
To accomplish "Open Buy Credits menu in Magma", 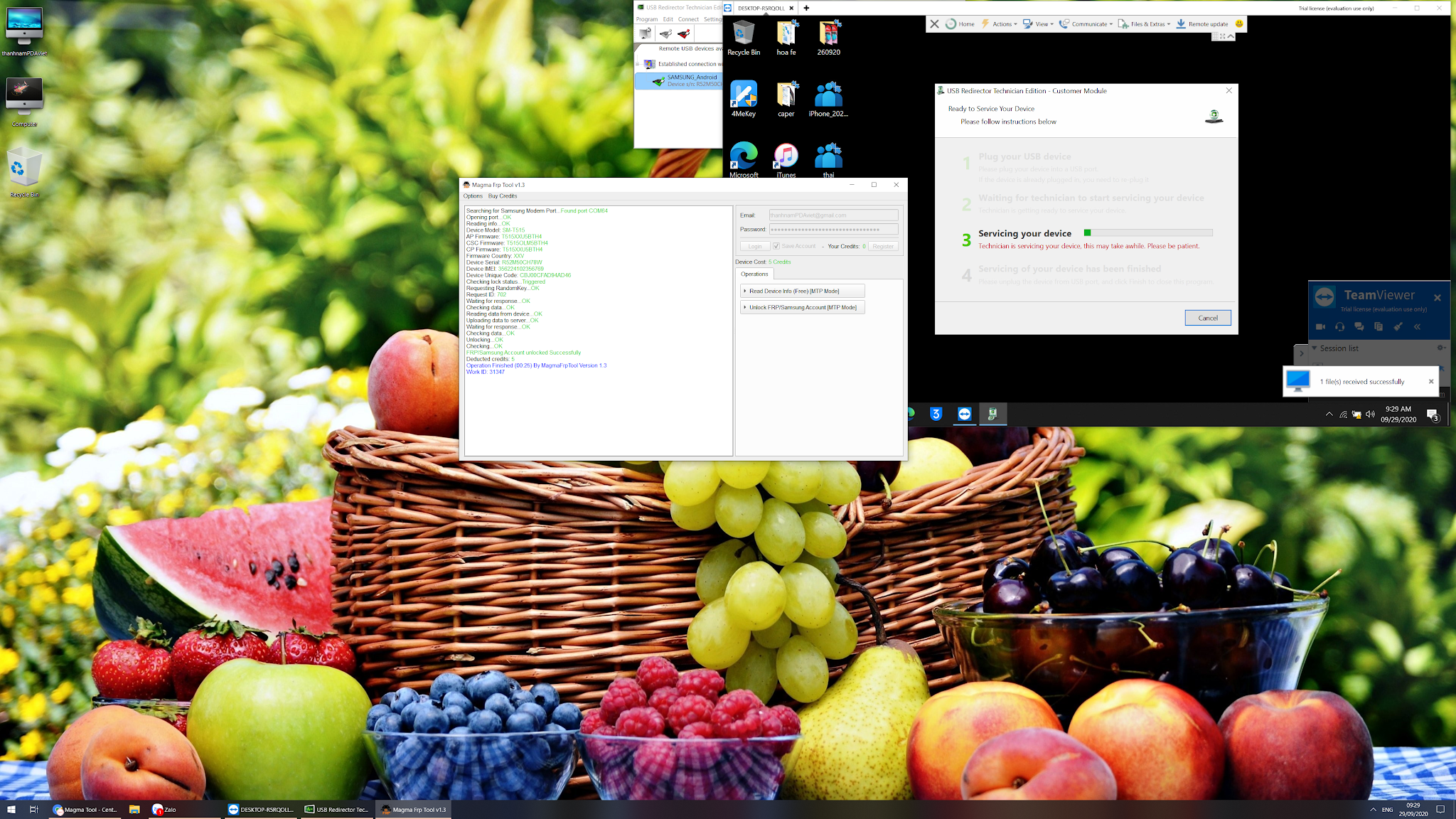I will click(x=502, y=196).
